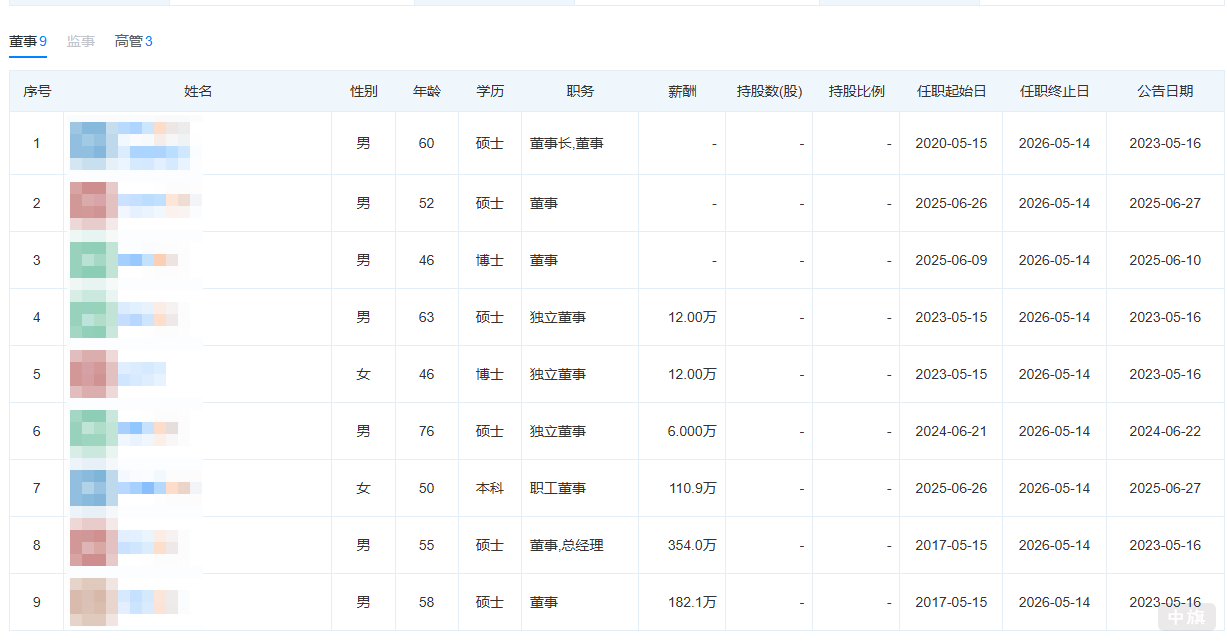Click the 序号 column header
Screen dimensions: 1227x642
[36, 91]
